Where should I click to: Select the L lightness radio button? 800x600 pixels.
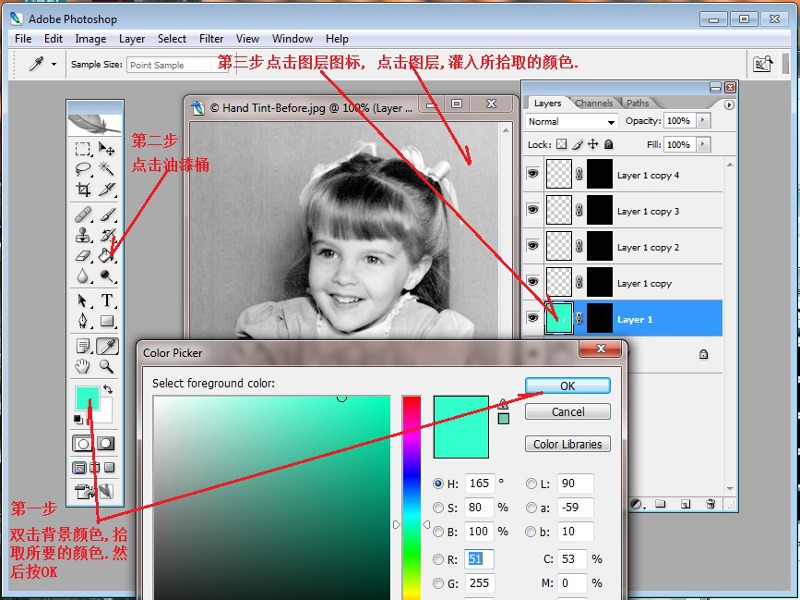tap(532, 484)
